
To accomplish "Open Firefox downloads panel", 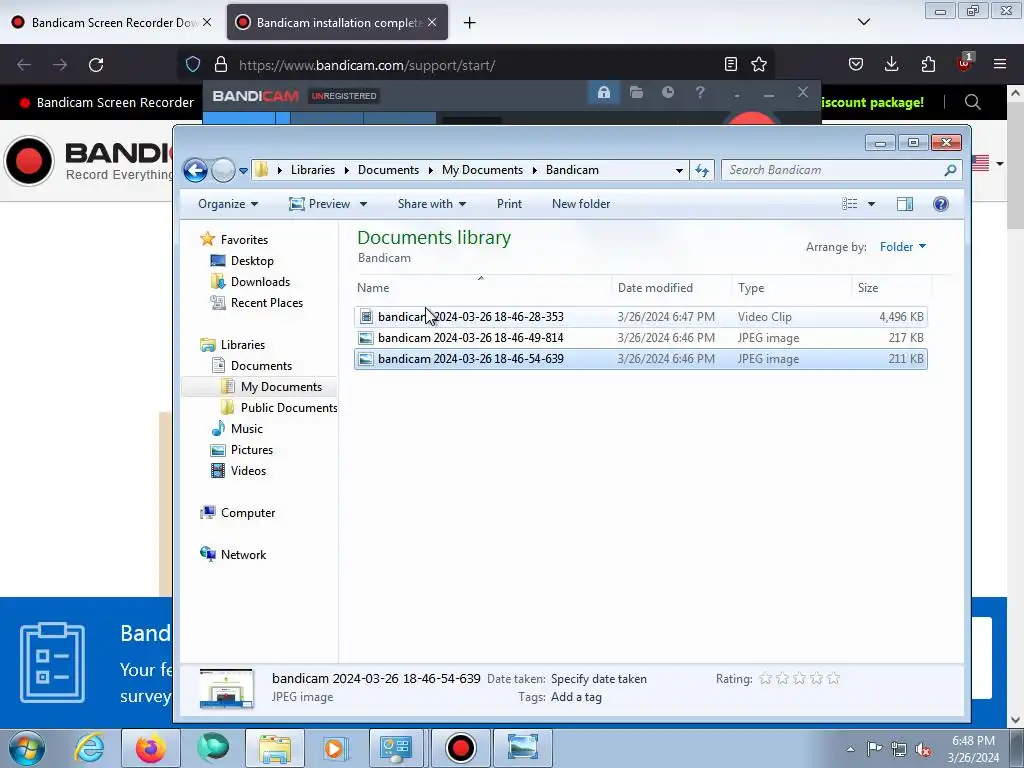I will click(891, 64).
